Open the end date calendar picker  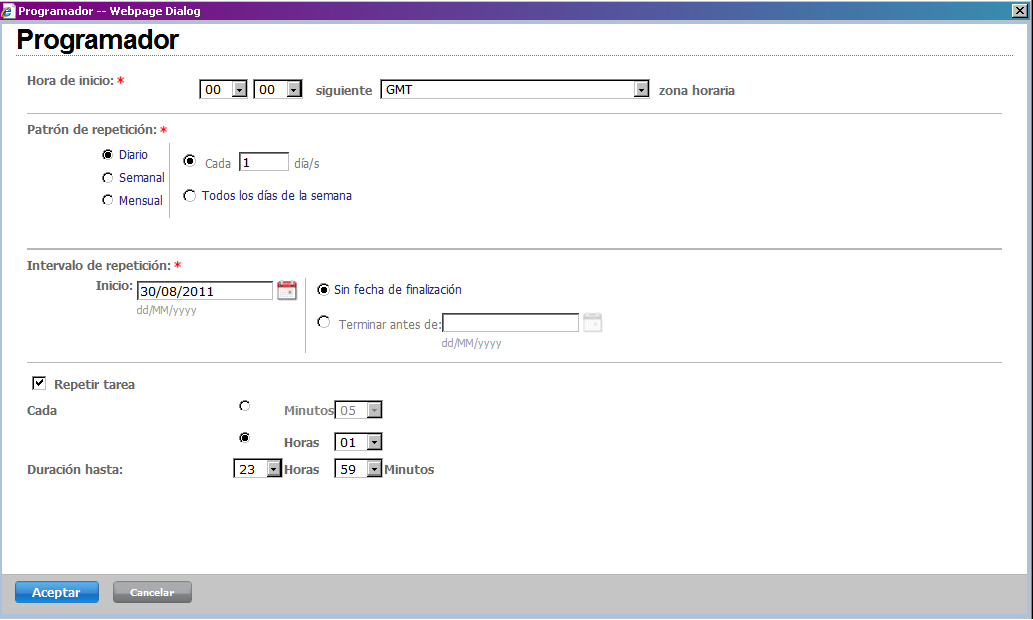click(592, 322)
